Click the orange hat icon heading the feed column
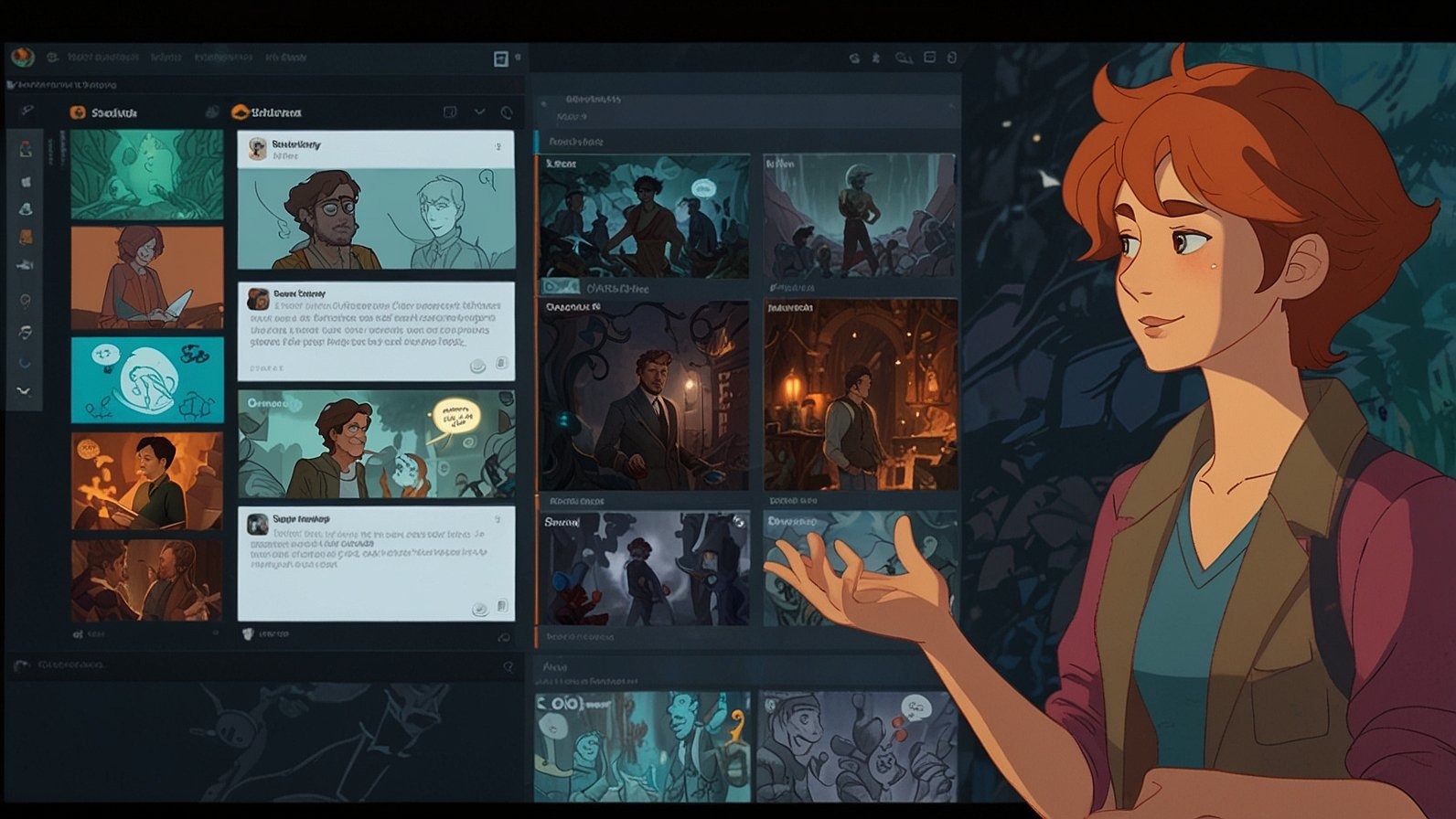1456x819 pixels. click(241, 112)
